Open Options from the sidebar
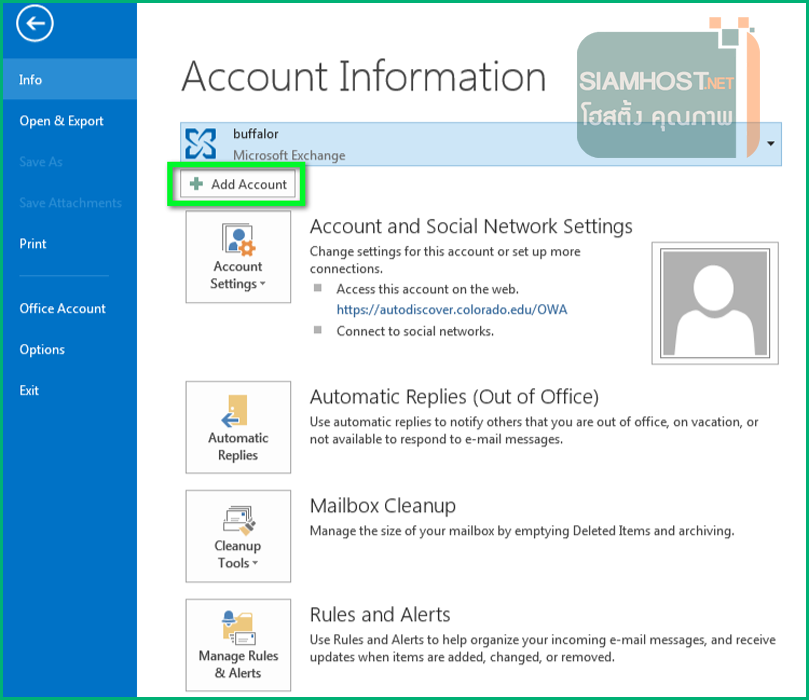The image size is (809, 700). pos(42,350)
